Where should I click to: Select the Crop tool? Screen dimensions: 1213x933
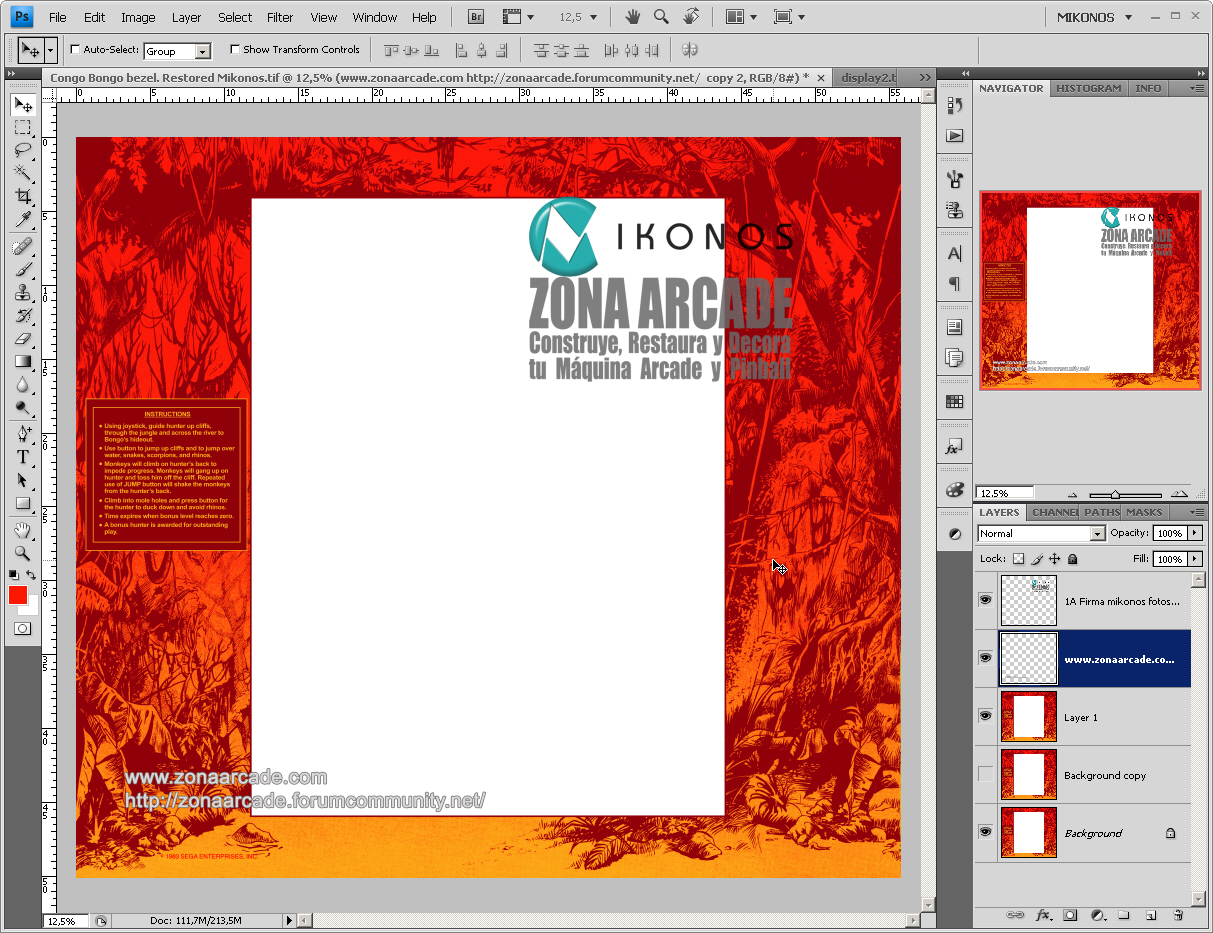coord(23,197)
